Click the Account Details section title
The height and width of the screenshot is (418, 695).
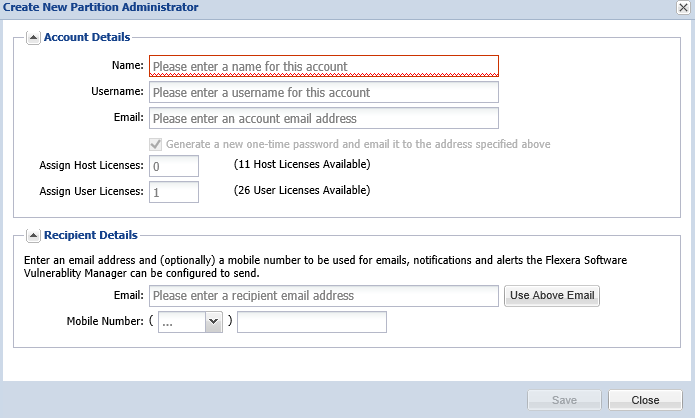[x=87, y=38]
